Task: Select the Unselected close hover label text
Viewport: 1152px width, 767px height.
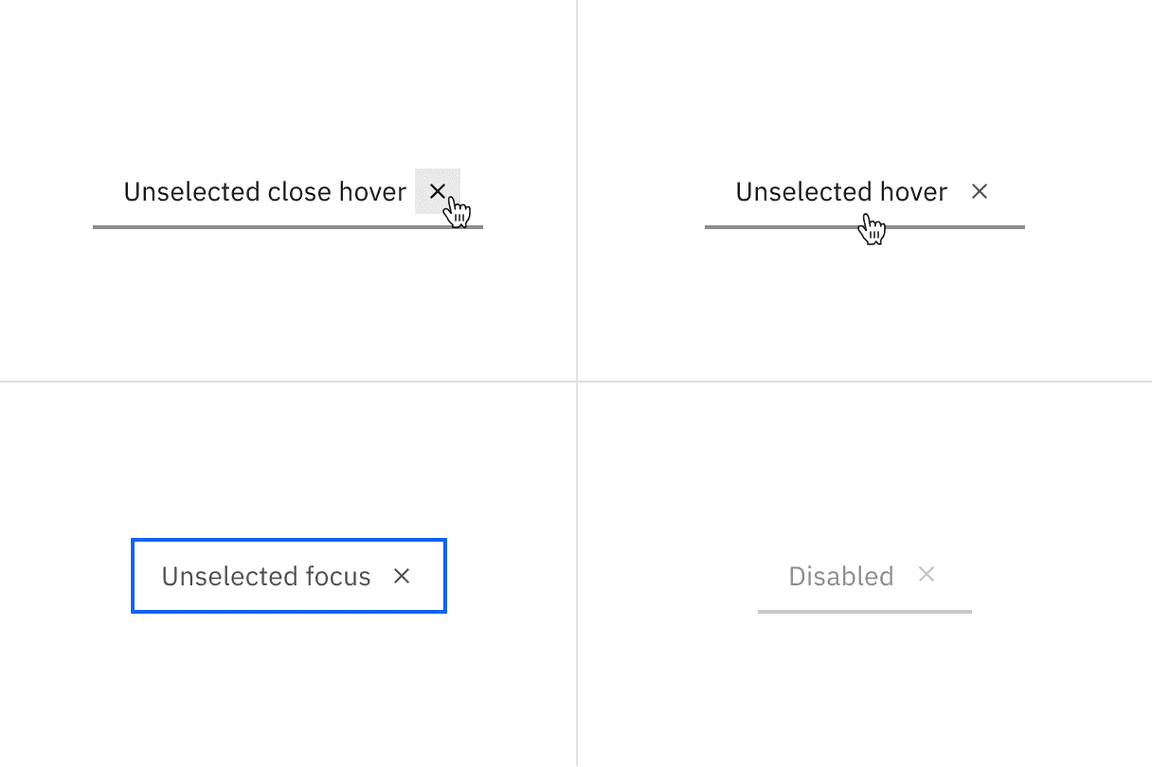Action: click(x=265, y=191)
